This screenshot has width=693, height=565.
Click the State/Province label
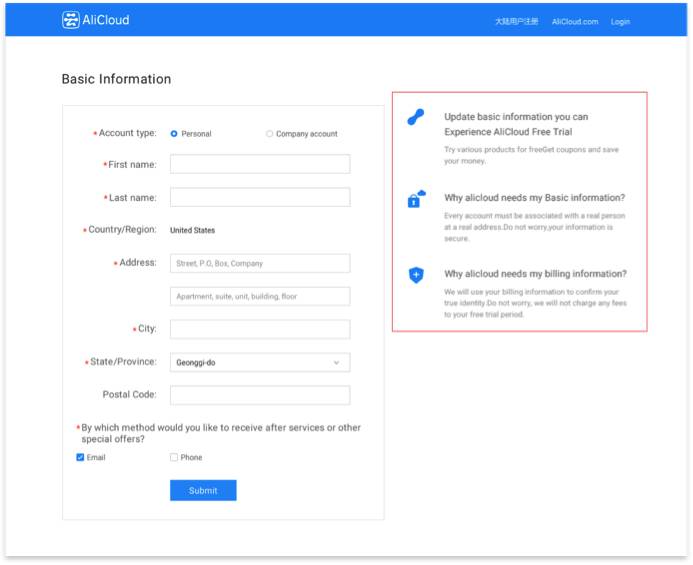(x=123, y=362)
